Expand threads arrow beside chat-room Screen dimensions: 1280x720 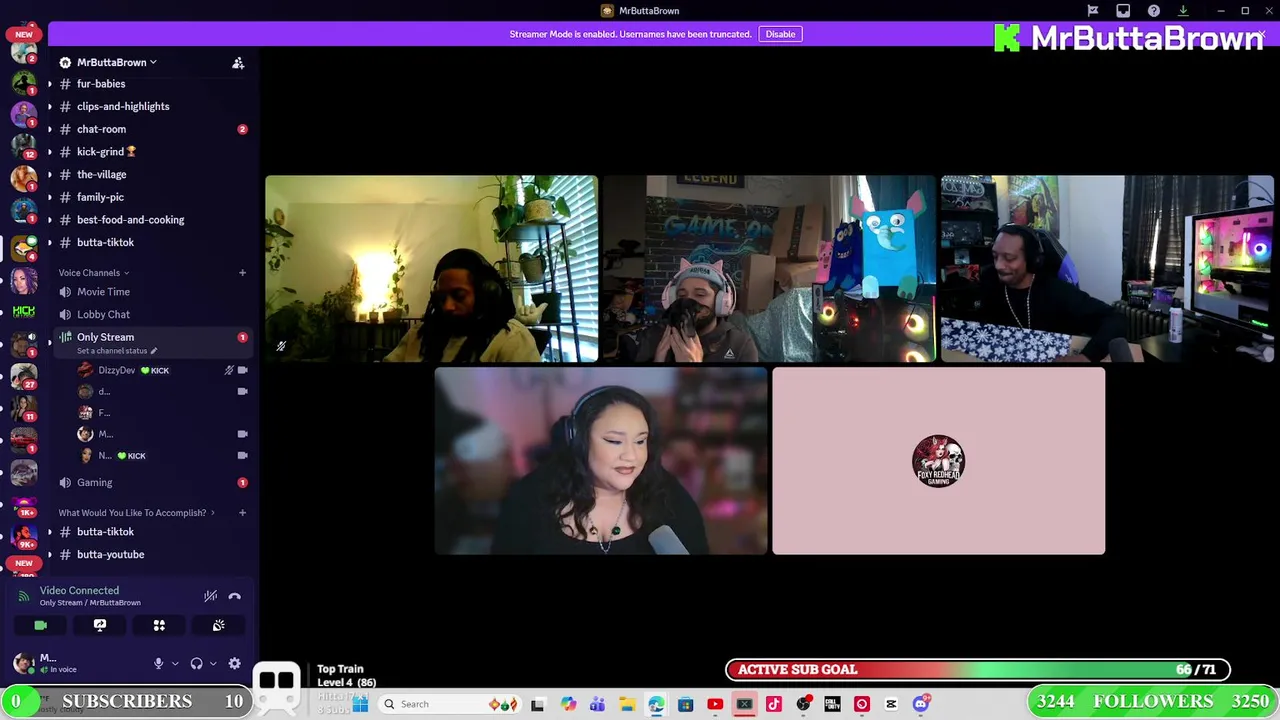click(x=49, y=129)
